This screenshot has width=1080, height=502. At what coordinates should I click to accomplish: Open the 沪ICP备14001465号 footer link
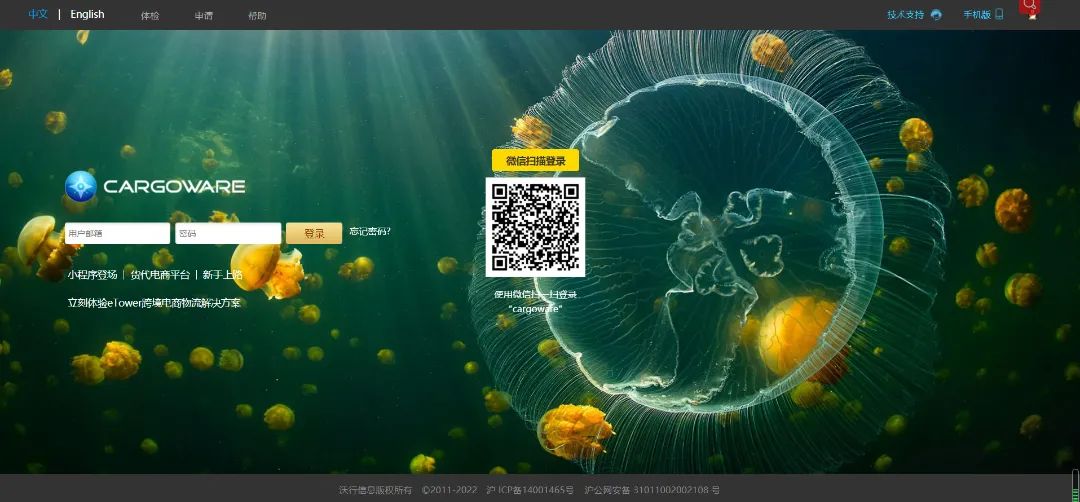click(x=530, y=490)
